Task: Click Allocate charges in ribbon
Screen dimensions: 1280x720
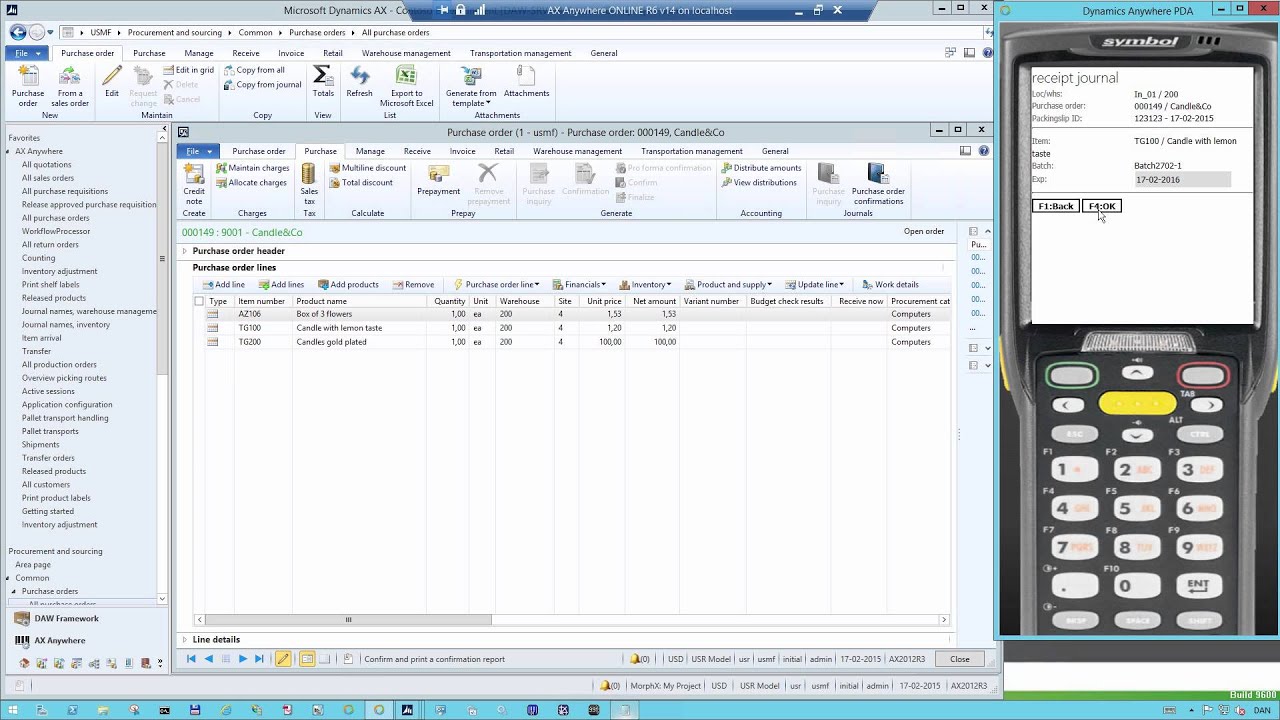Action: 251,182
